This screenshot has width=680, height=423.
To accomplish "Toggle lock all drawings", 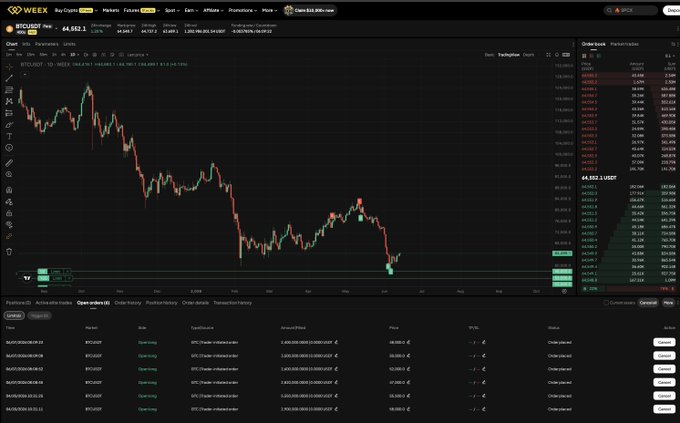I will click(x=9, y=213).
